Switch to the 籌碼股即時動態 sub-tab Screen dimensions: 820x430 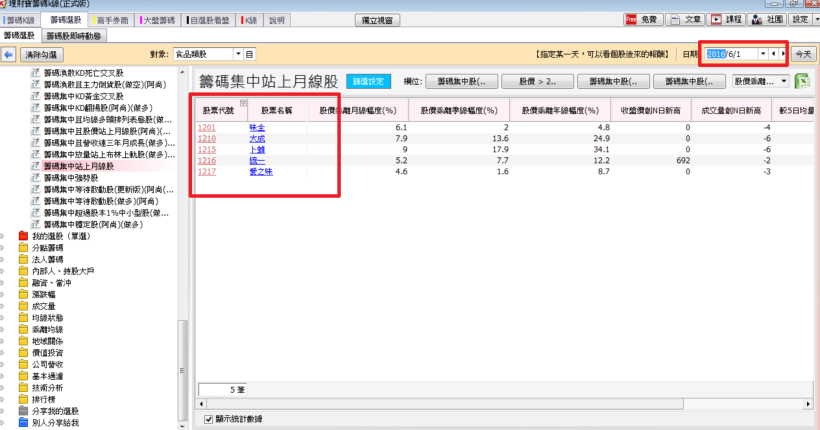click(74, 36)
